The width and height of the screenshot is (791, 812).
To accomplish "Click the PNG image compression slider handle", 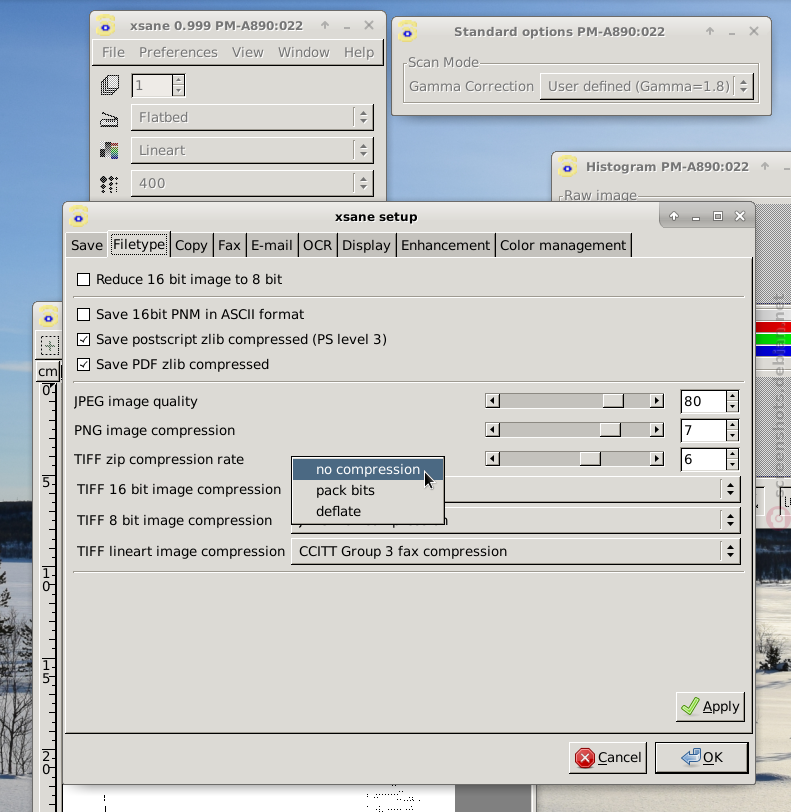I will pos(610,430).
